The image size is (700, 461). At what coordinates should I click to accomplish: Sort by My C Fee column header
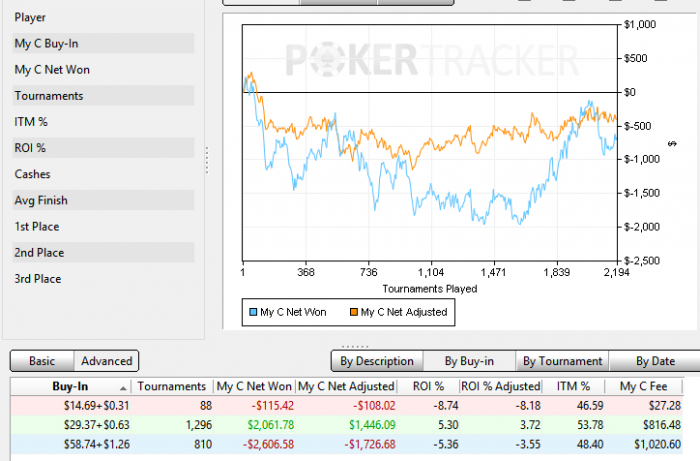643,386
